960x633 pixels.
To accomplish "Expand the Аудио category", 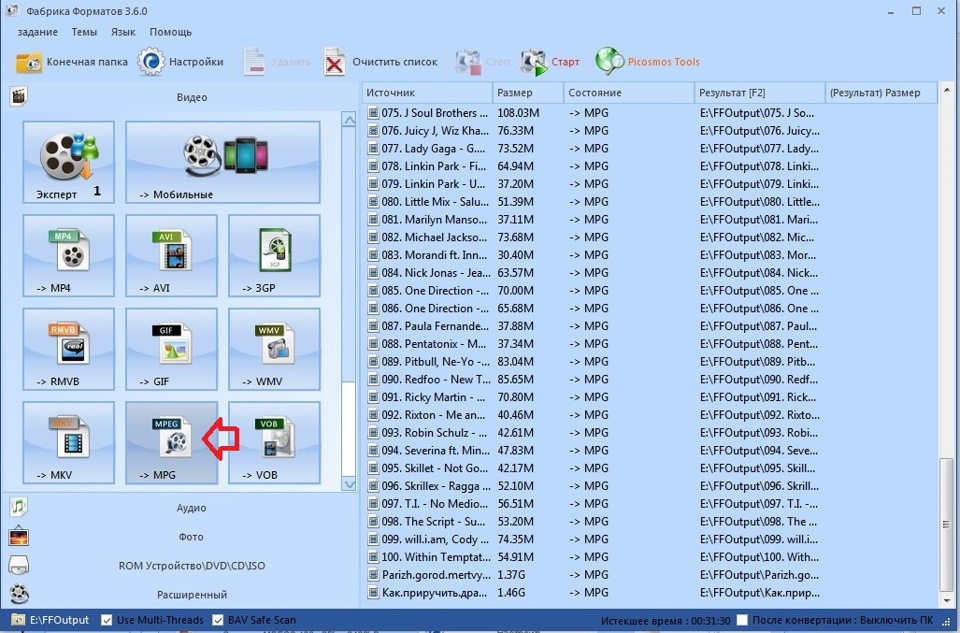I will pos(191,508).
